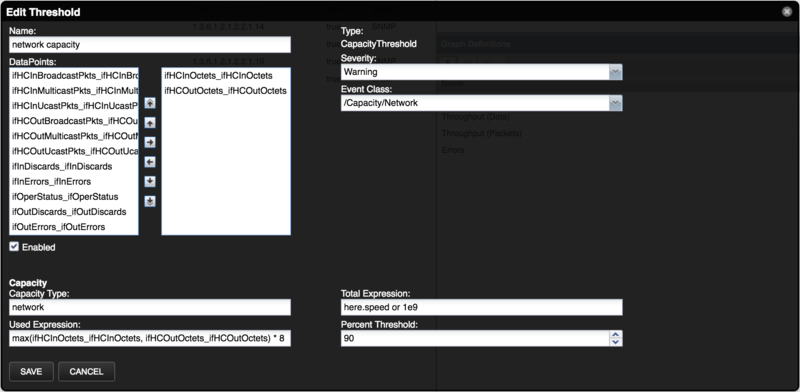Click the Event Class field showing /Capacity/Network
Screen dimensions: 800x392
(x=475, y=103)
